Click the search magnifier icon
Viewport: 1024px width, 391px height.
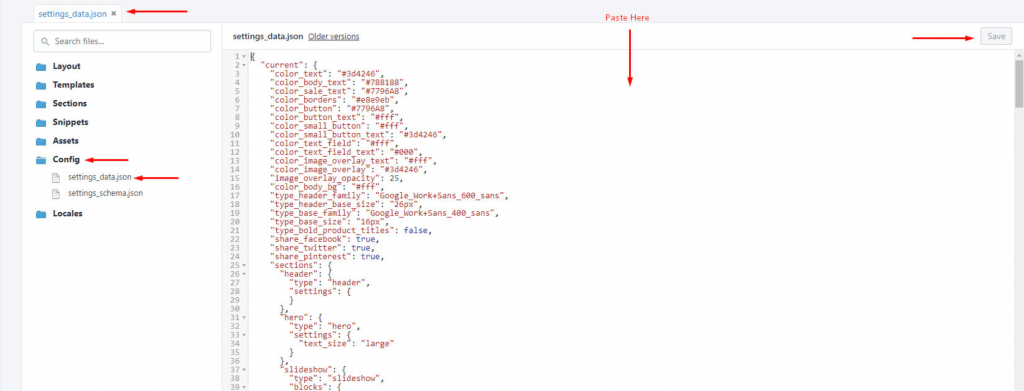(x=46, y=41)
